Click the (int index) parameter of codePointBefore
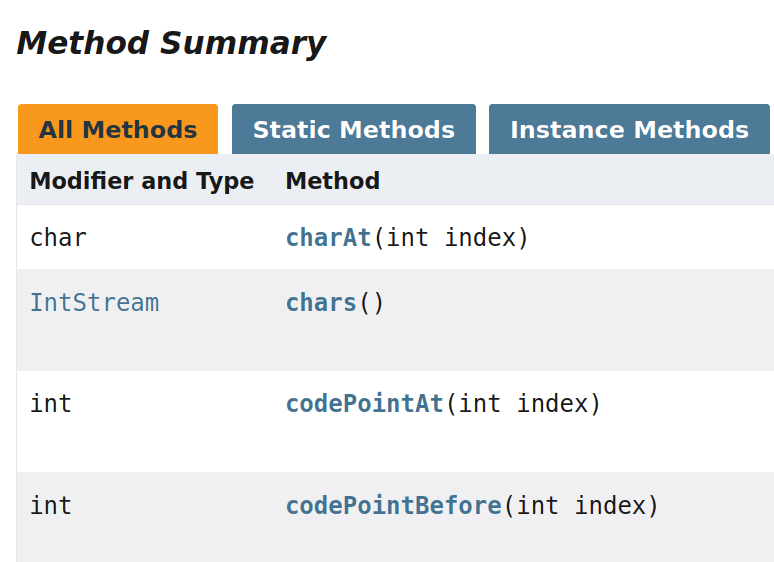 click(581, 506)
